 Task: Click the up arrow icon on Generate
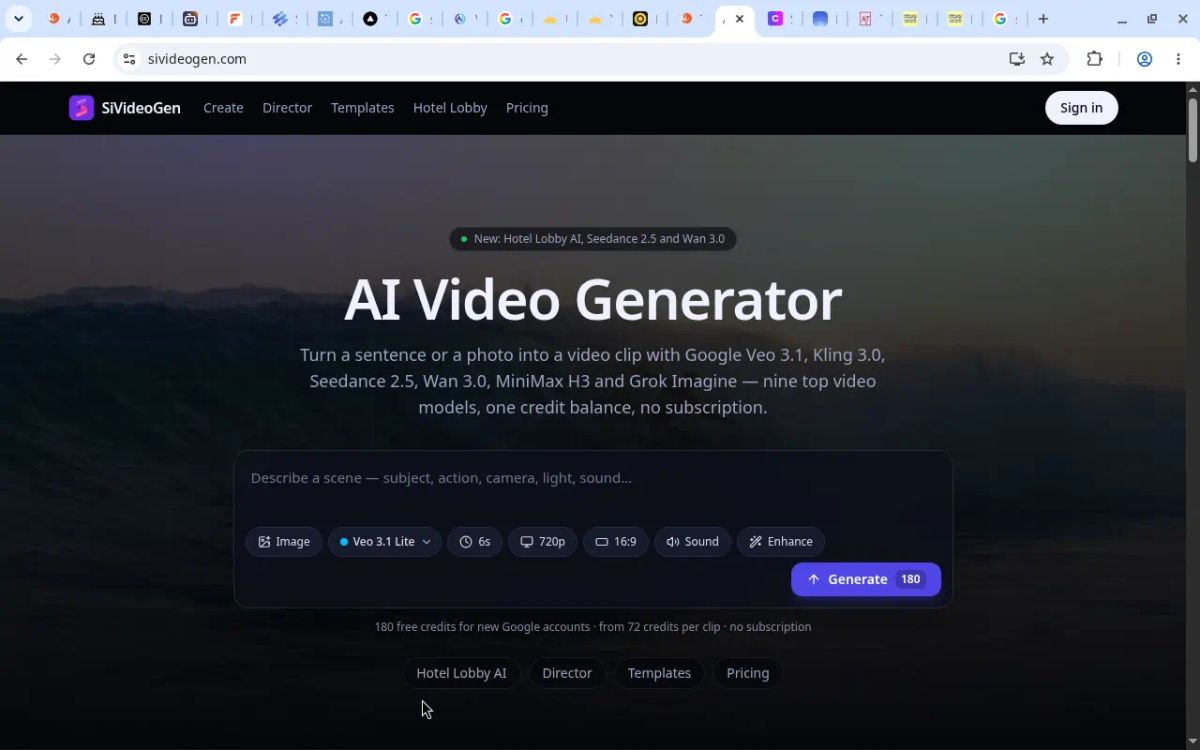coord(814,579)
